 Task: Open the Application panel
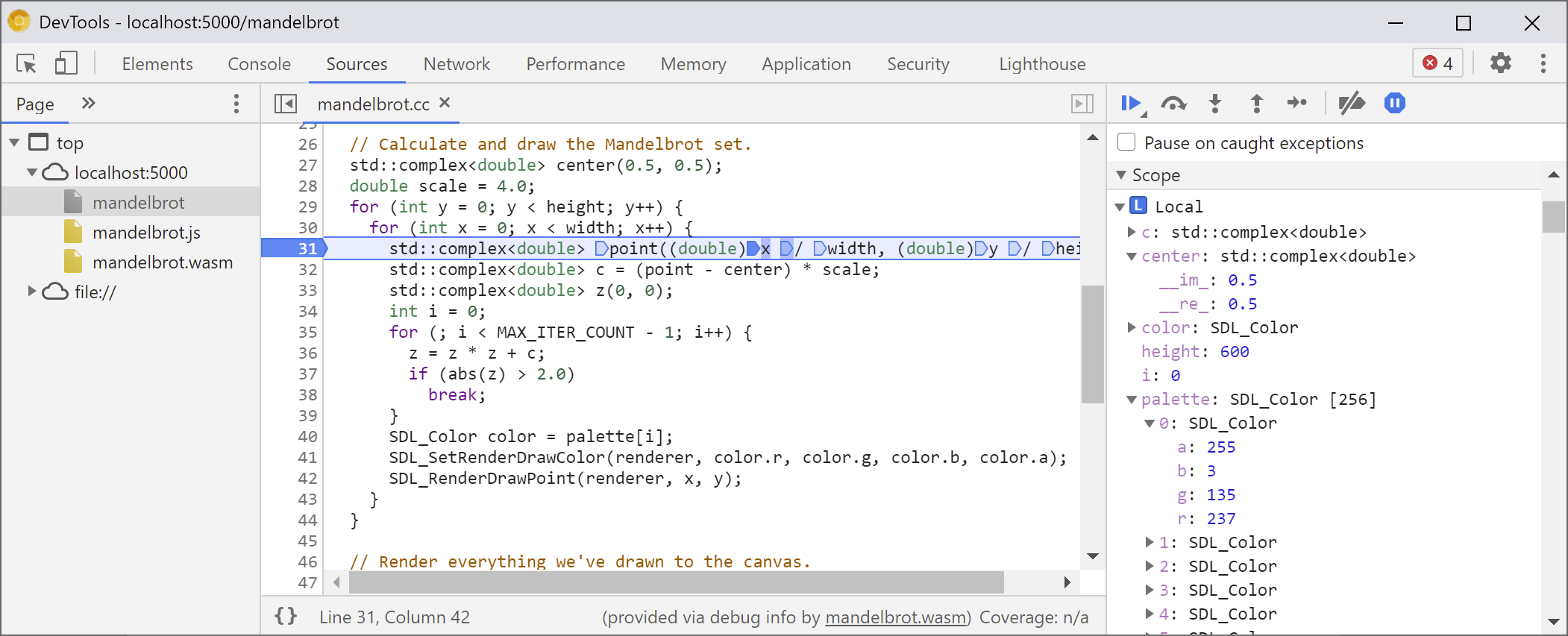(806, 64)
